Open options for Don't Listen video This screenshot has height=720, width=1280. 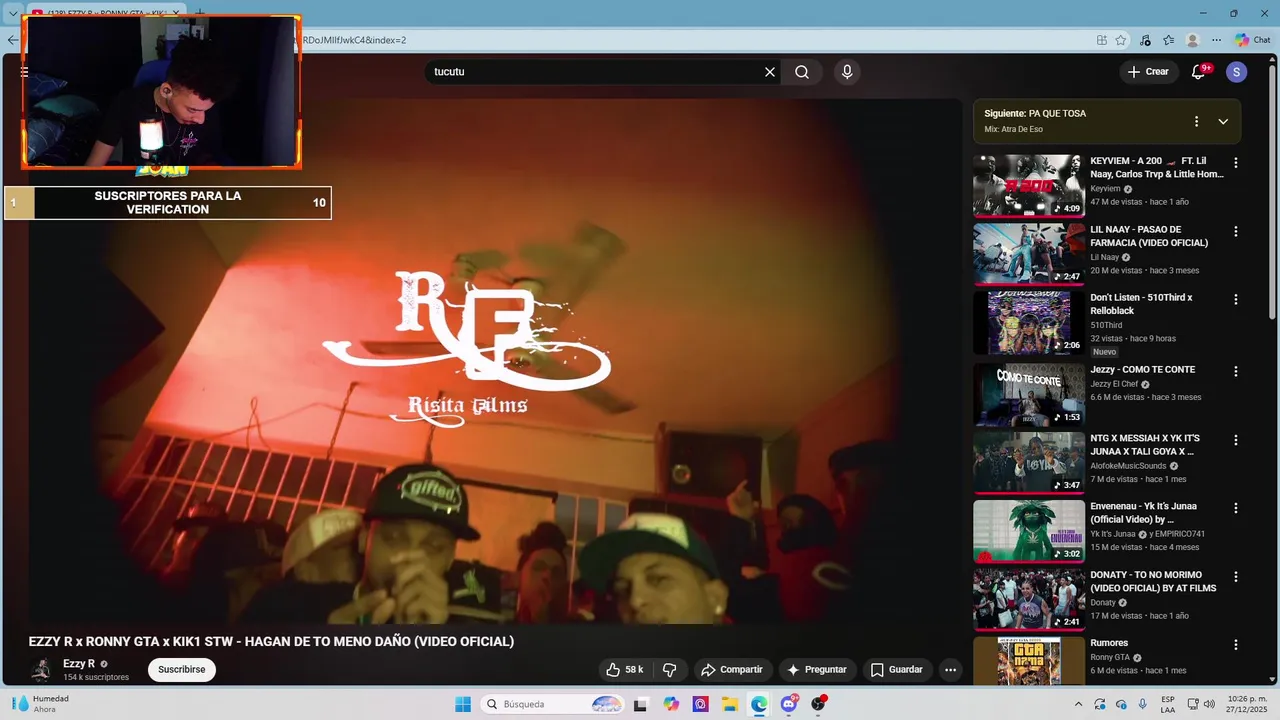[x=1236, y=299]
